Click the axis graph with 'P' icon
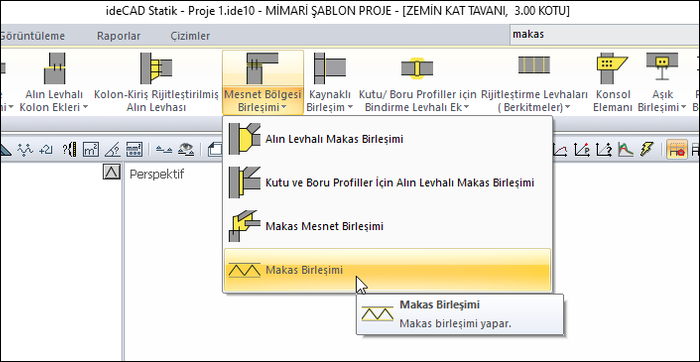 point(582,150)
